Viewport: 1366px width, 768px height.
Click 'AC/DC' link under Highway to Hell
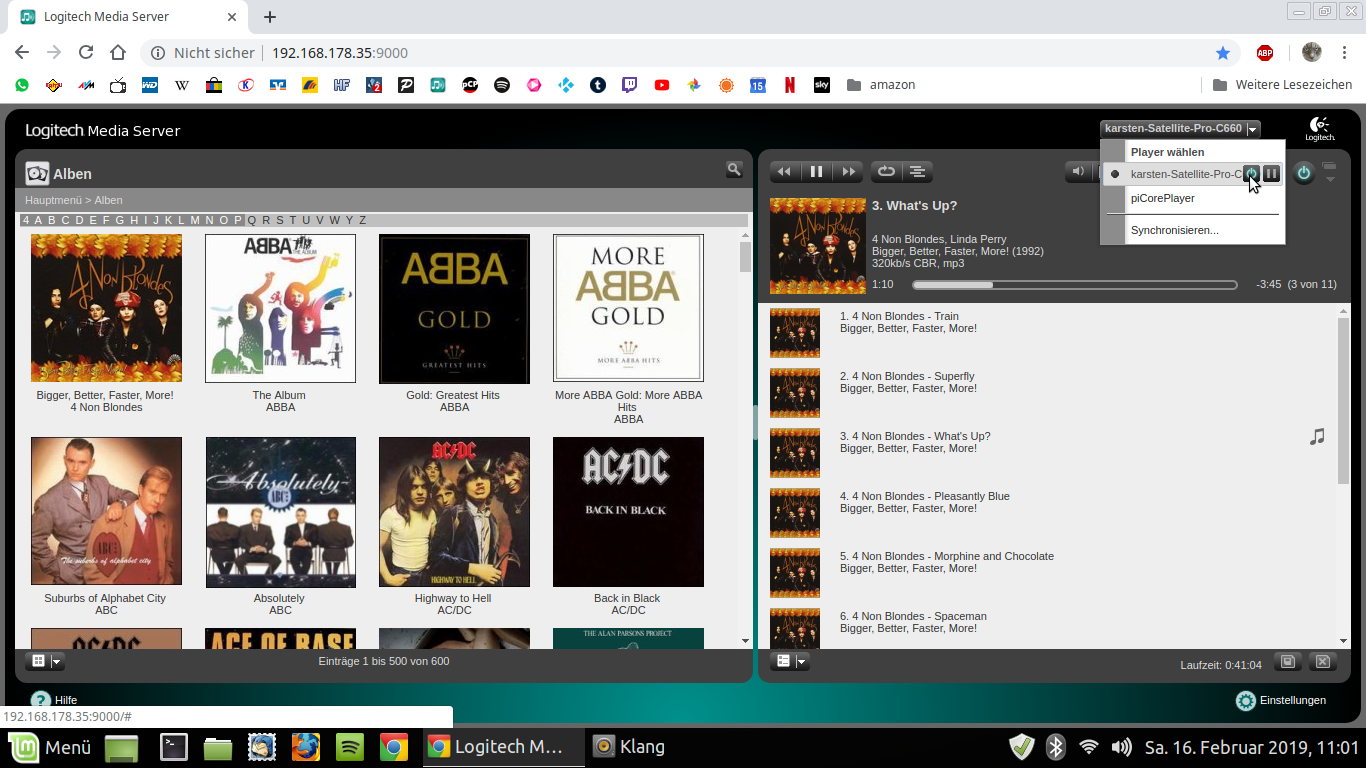pyautogui.click(x=454, y=610)
